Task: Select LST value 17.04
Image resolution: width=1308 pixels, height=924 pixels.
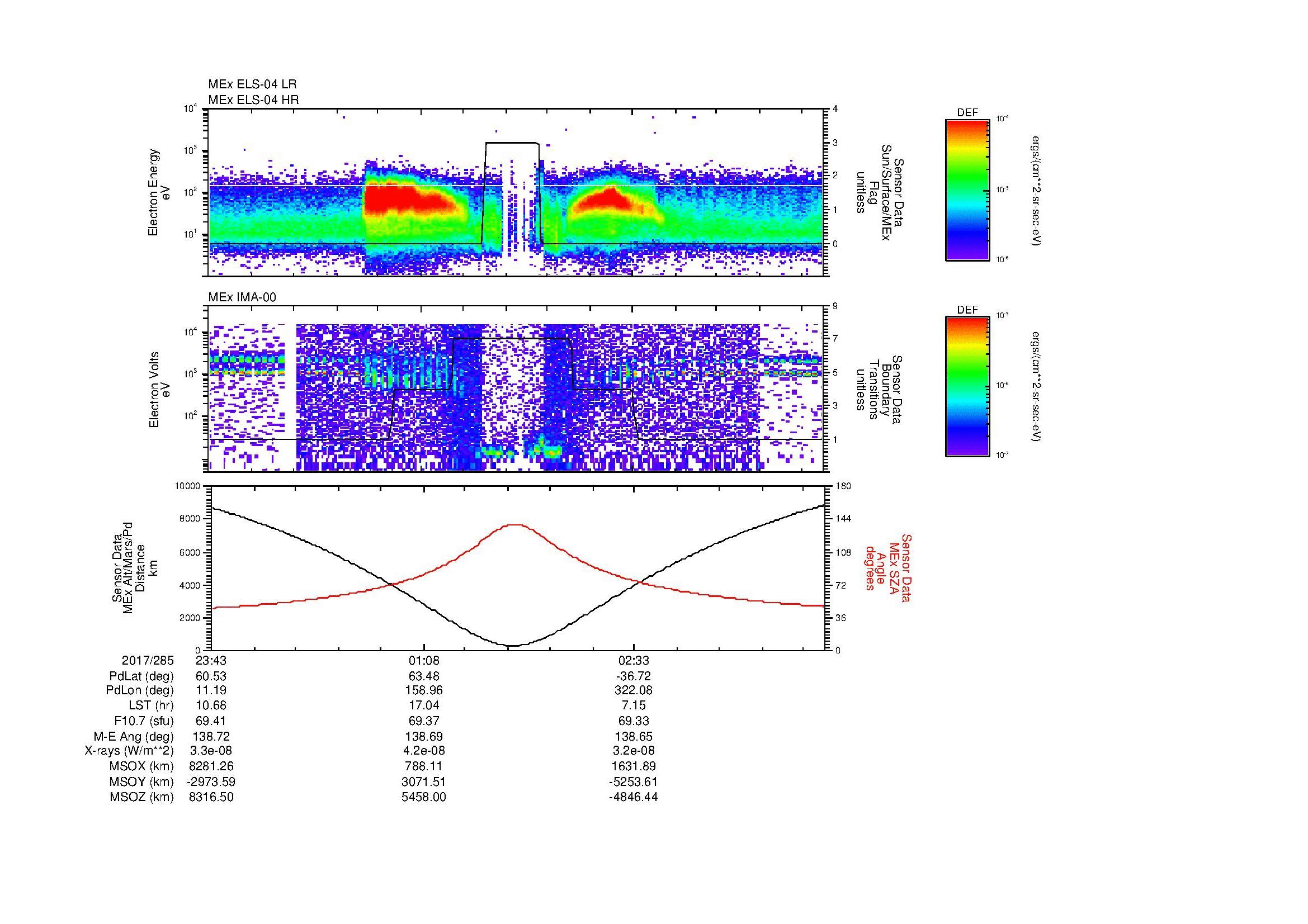Action: coord(423,705)
